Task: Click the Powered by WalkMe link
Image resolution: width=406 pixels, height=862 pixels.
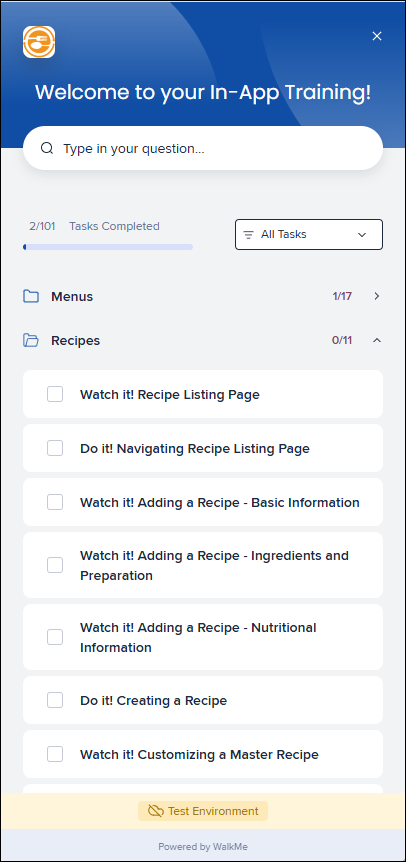Action: tap(203, 847)
